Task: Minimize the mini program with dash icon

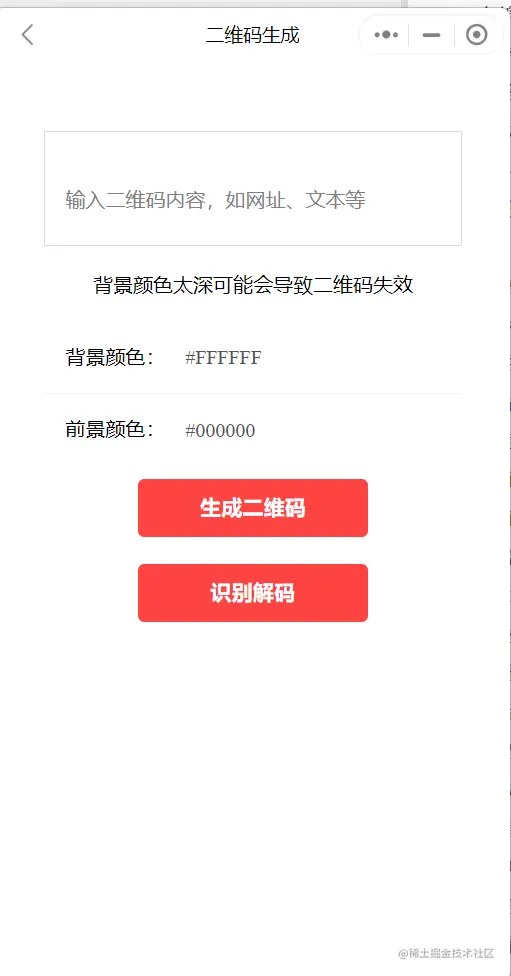Action: 431,35
